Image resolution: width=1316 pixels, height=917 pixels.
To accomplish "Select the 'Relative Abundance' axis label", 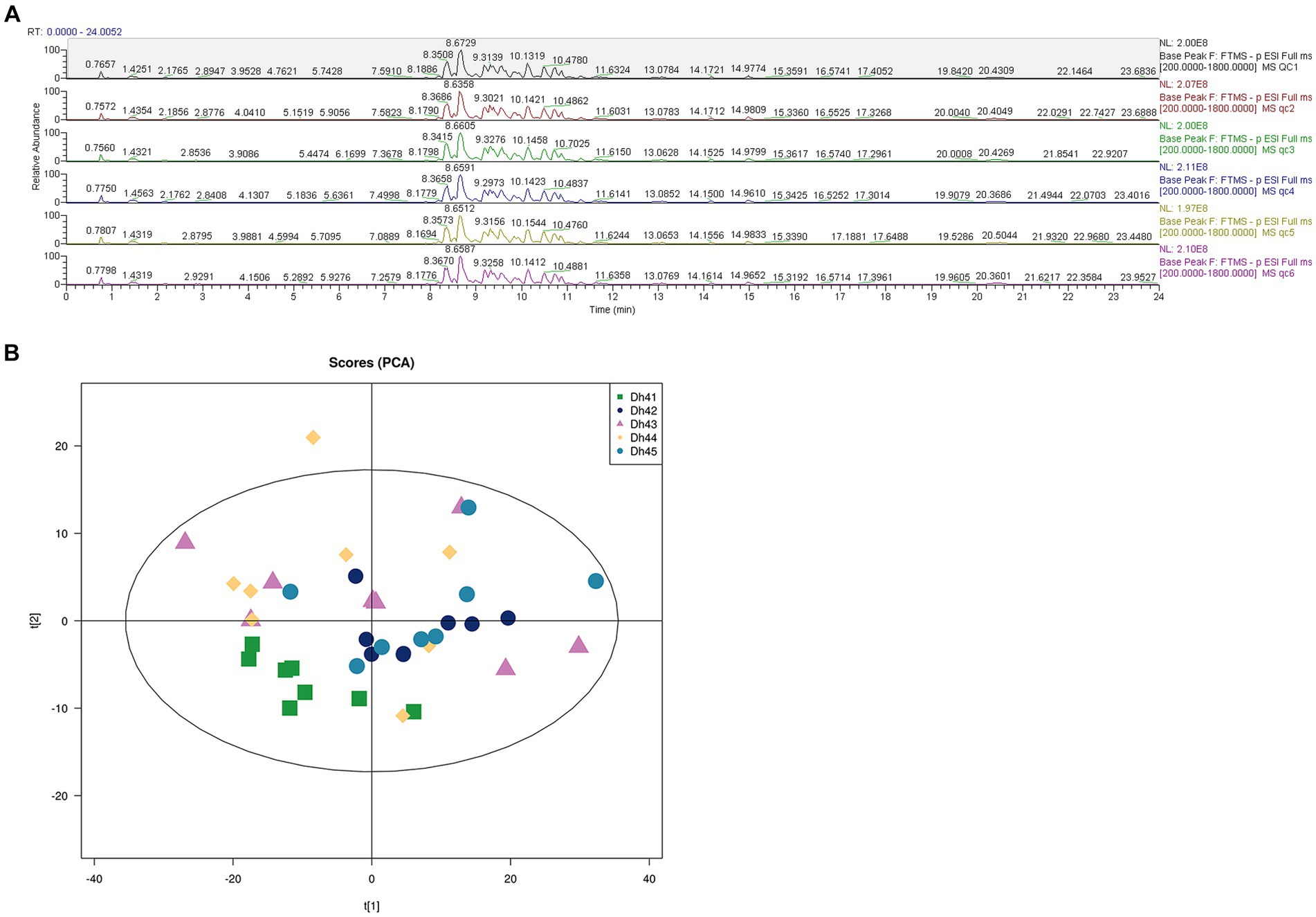I will [36, 147].
